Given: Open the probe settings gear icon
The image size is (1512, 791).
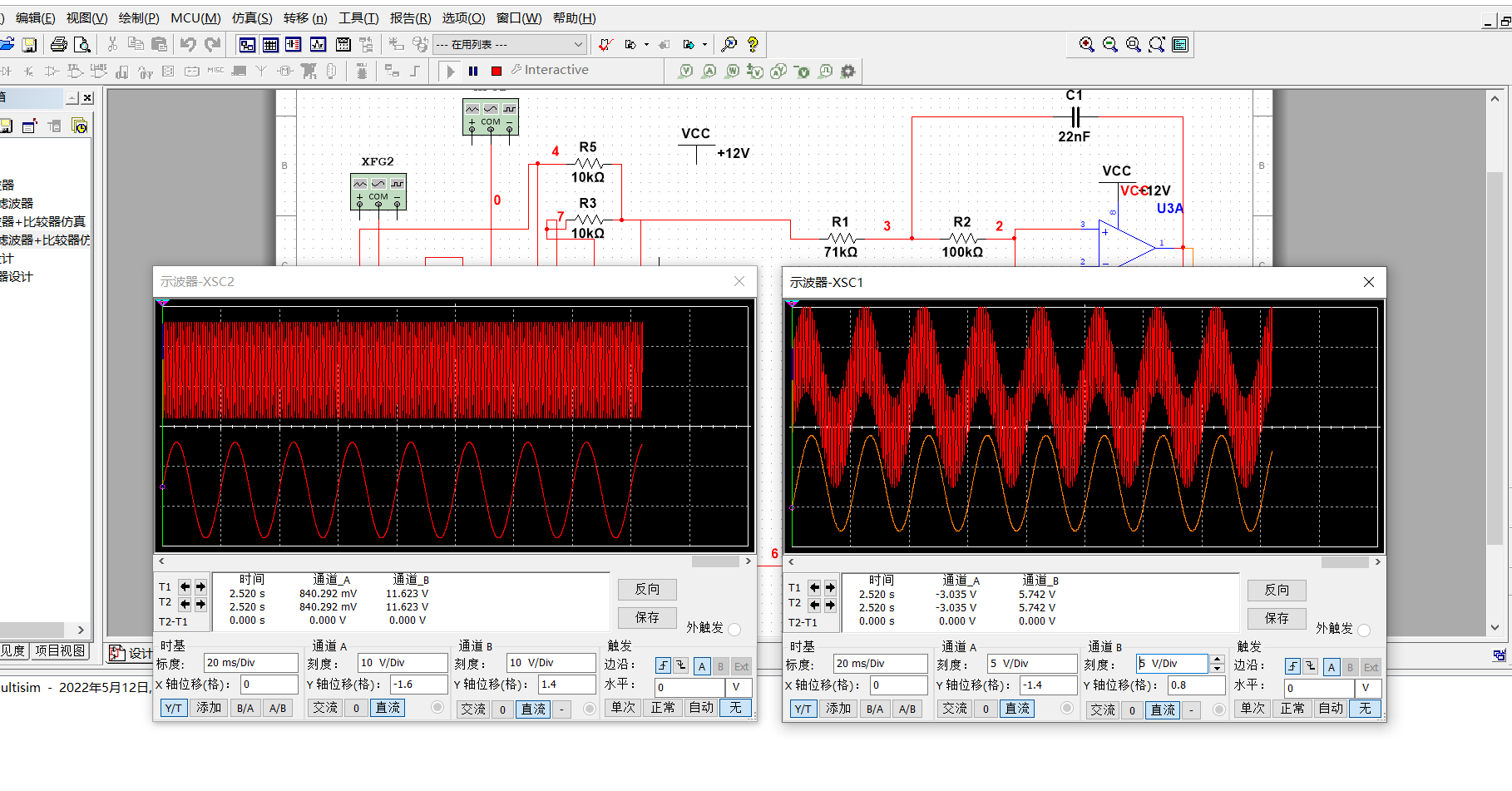Looking at the screenshot, I should [x=847, y=72].
